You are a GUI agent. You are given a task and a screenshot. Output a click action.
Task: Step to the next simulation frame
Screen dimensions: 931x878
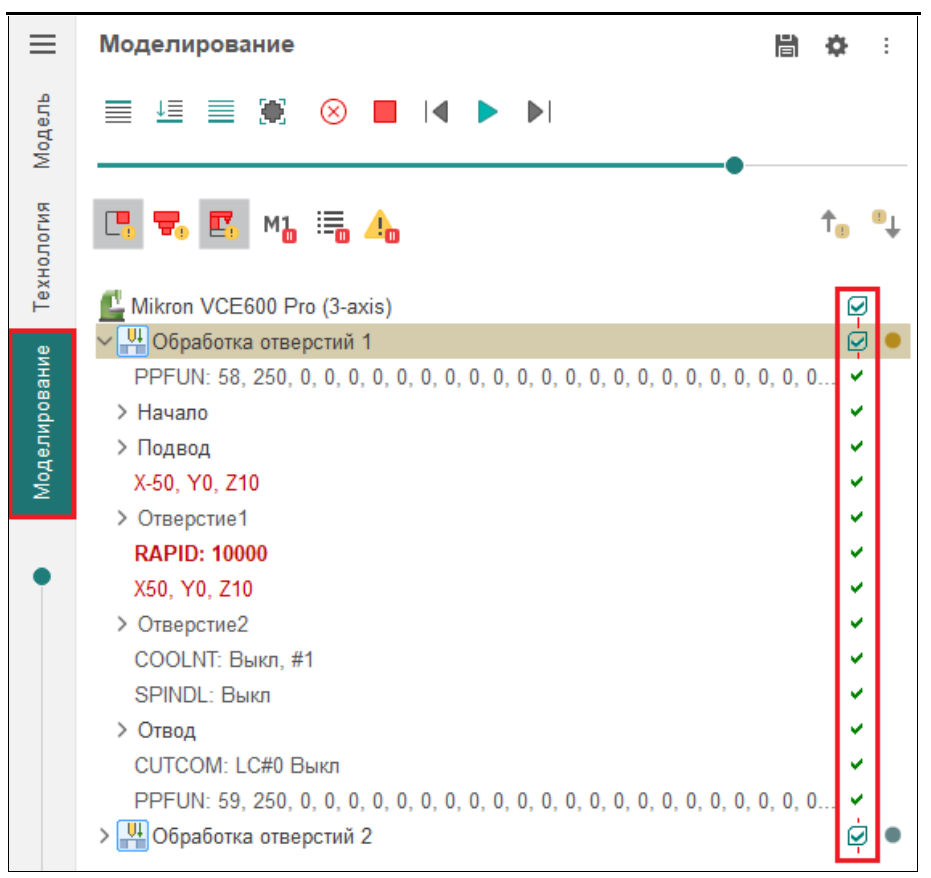point(539,112)
